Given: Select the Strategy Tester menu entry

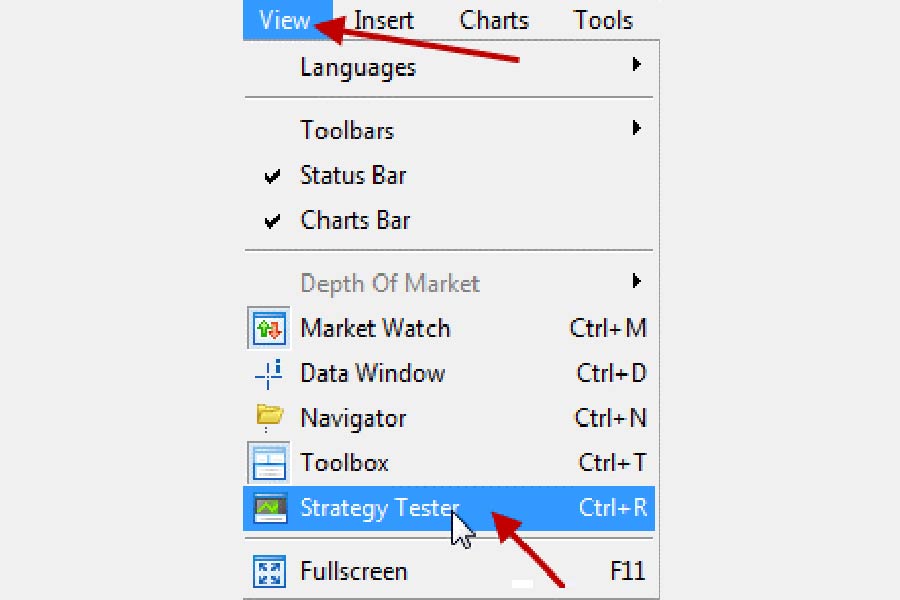Looking at the screenshot, I should (380, 508).
